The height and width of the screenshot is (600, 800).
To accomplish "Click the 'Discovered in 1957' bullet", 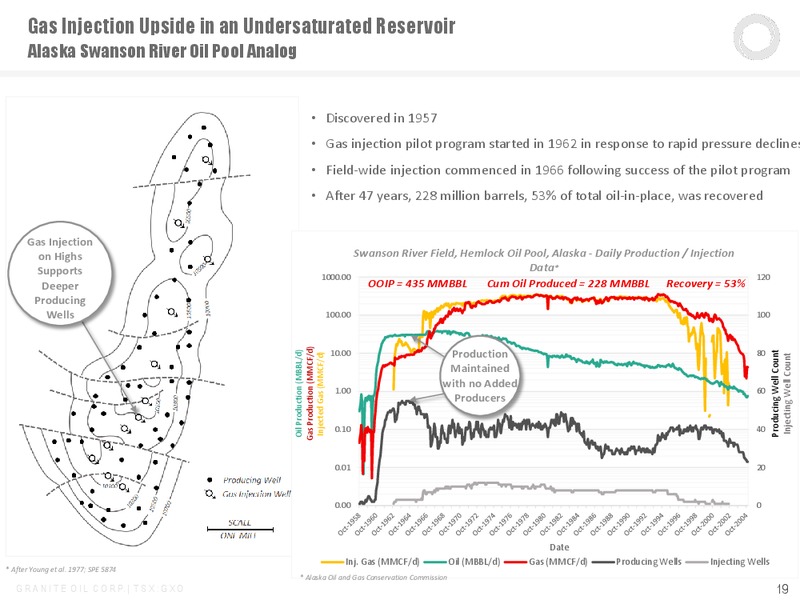I will [382, 118].
